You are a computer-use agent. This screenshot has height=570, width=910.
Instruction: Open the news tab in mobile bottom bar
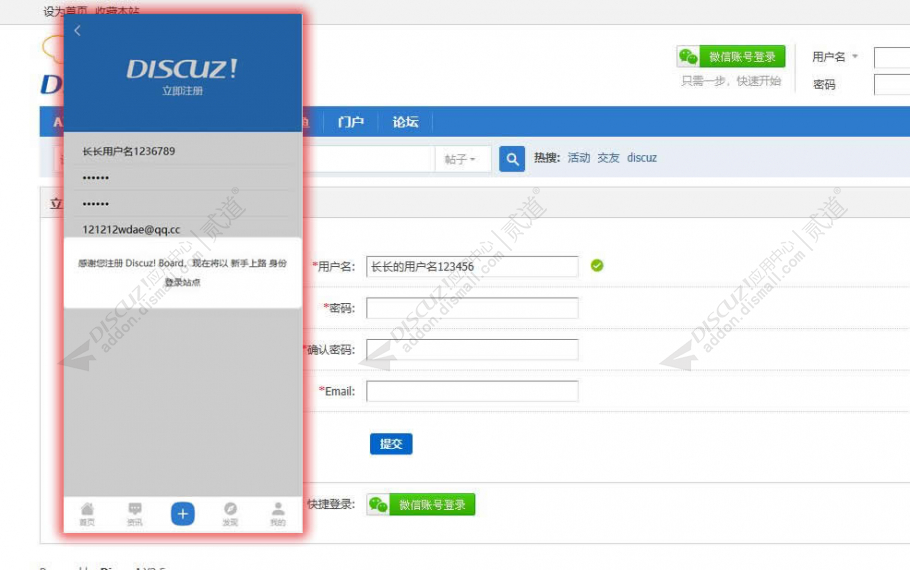pyautogui.click(x=135, y=514)
